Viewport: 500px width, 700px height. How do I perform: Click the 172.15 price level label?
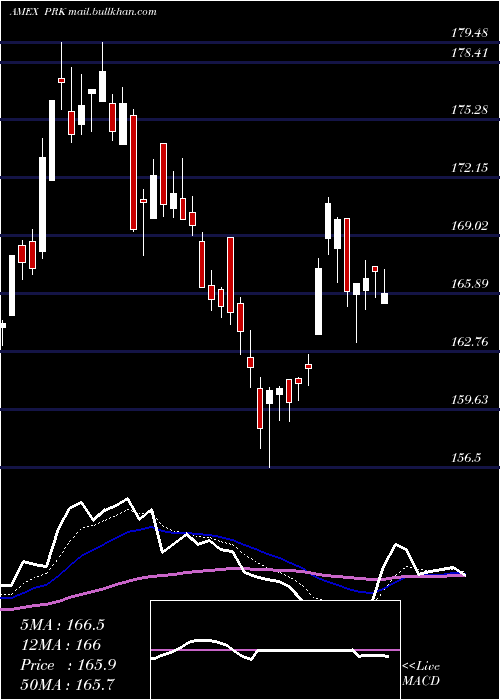coord(469,168)
